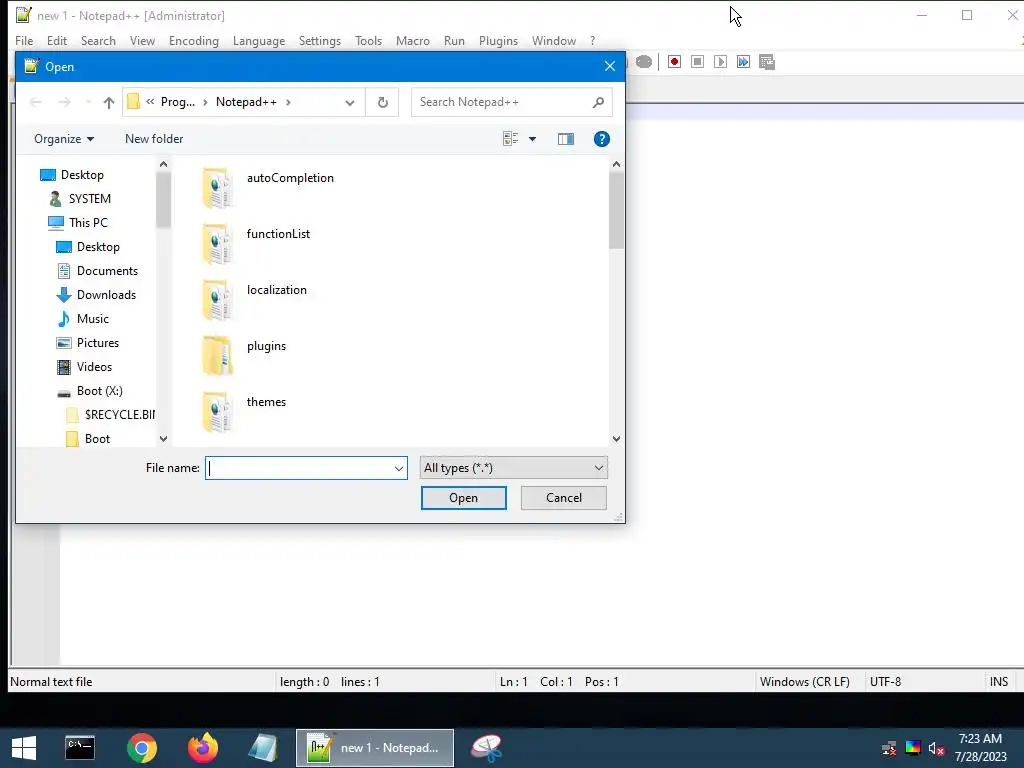This screenshot has width=1024, height=768.
Task: Click the forward navigation arrow
Action: pyautogui.click(x=64, y=103)
